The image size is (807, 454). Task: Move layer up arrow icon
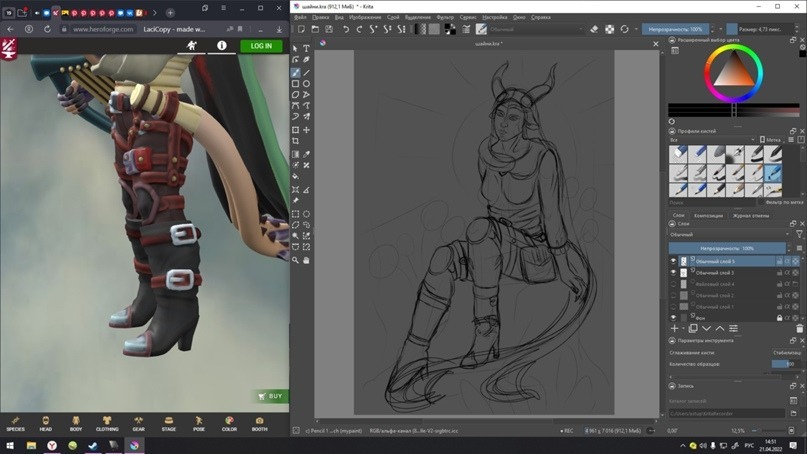pyautogui.click(x=720, y=328)
